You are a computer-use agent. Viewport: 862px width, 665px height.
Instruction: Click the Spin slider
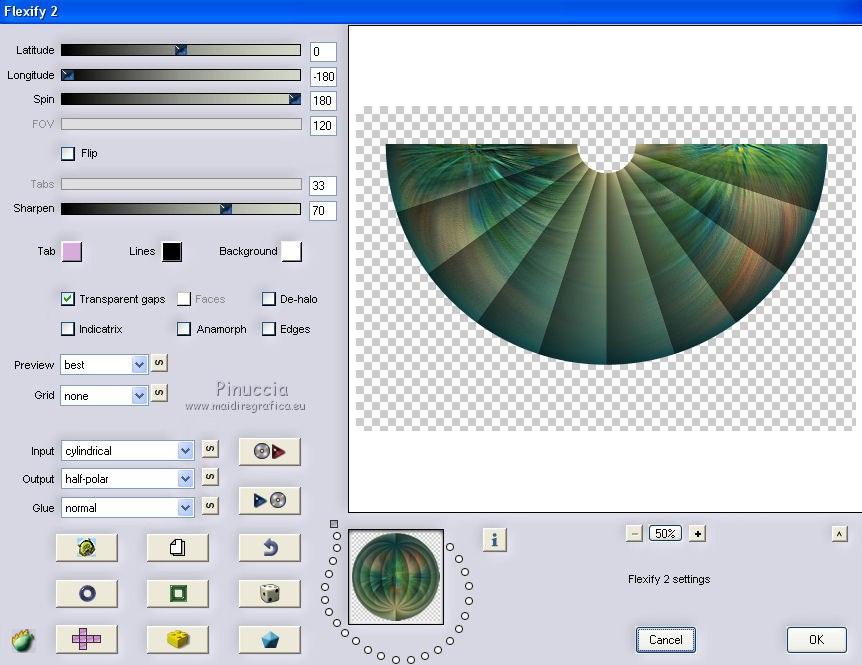[x=181, y=99]
